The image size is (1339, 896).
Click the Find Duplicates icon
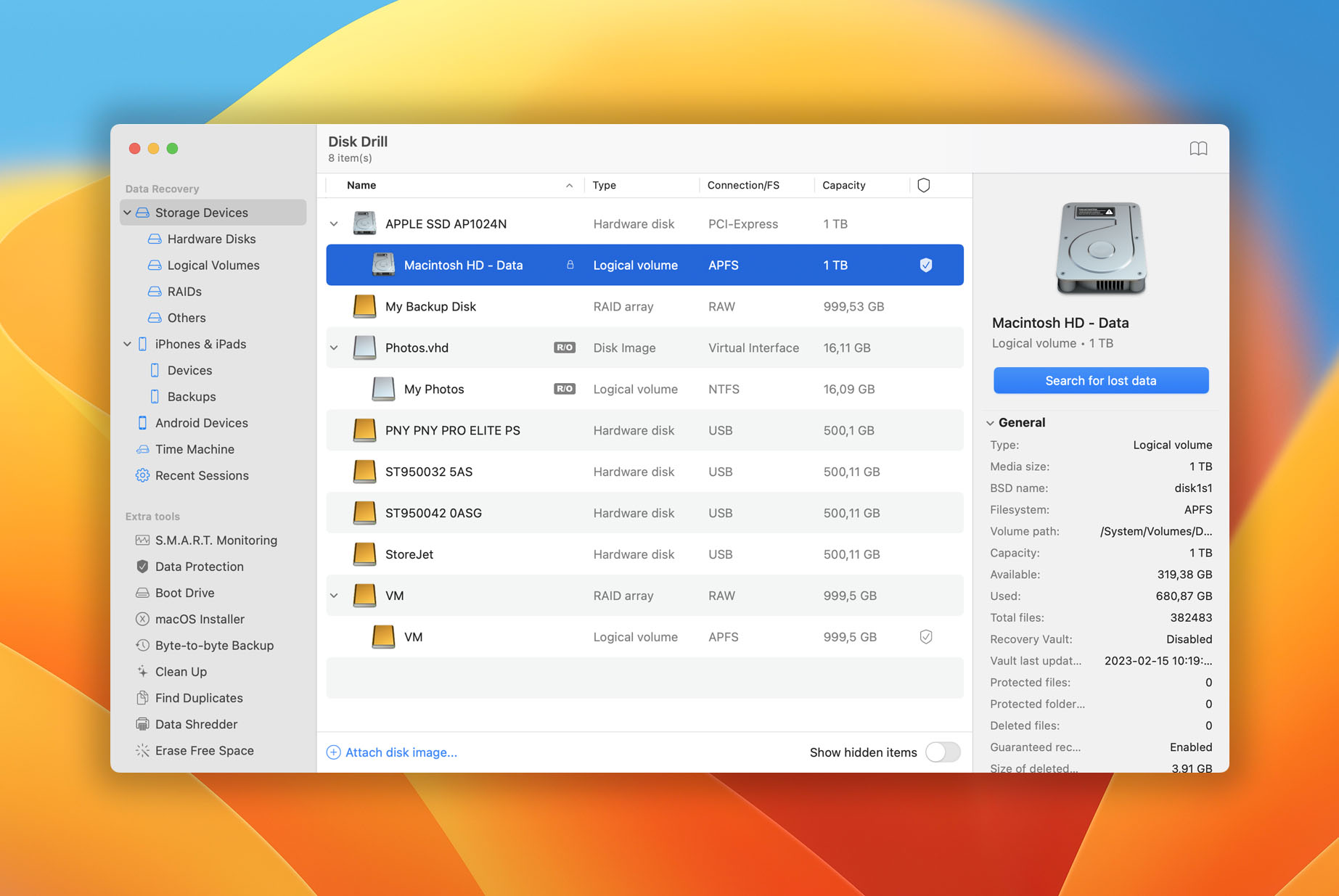(142, 698)
